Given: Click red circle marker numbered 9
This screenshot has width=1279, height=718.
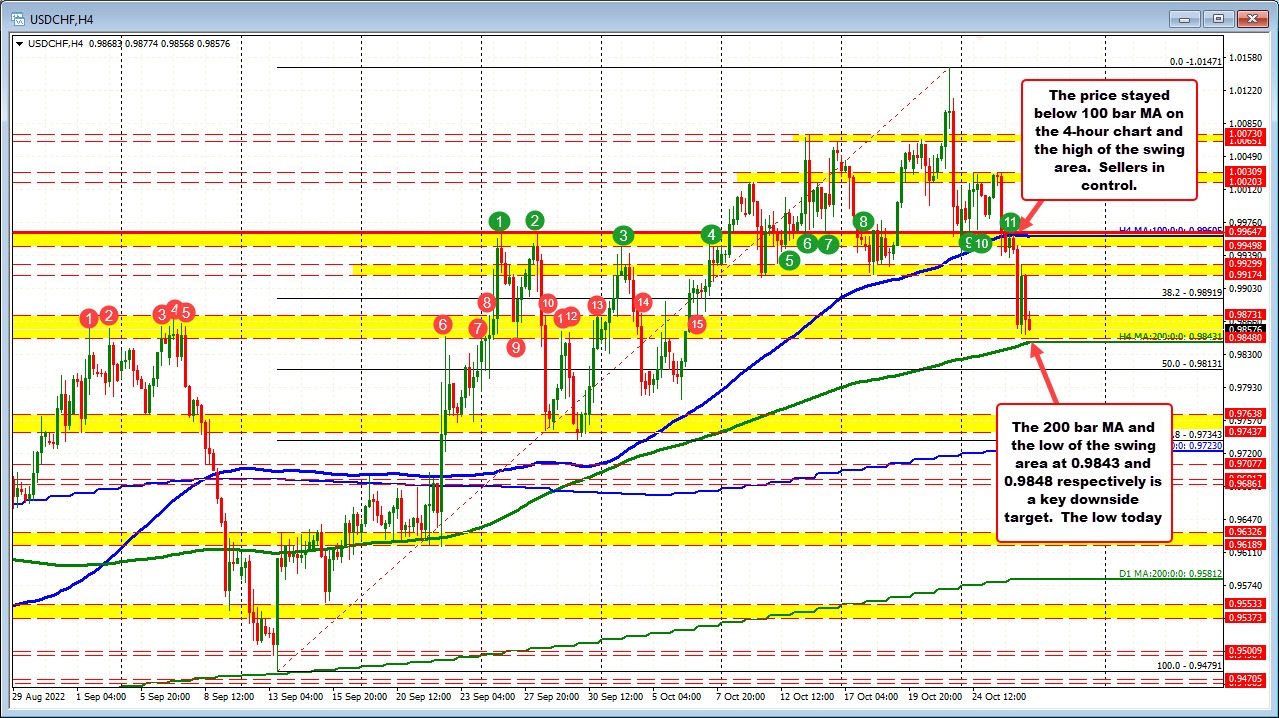Looking at the screenshot, I should 515,348.
